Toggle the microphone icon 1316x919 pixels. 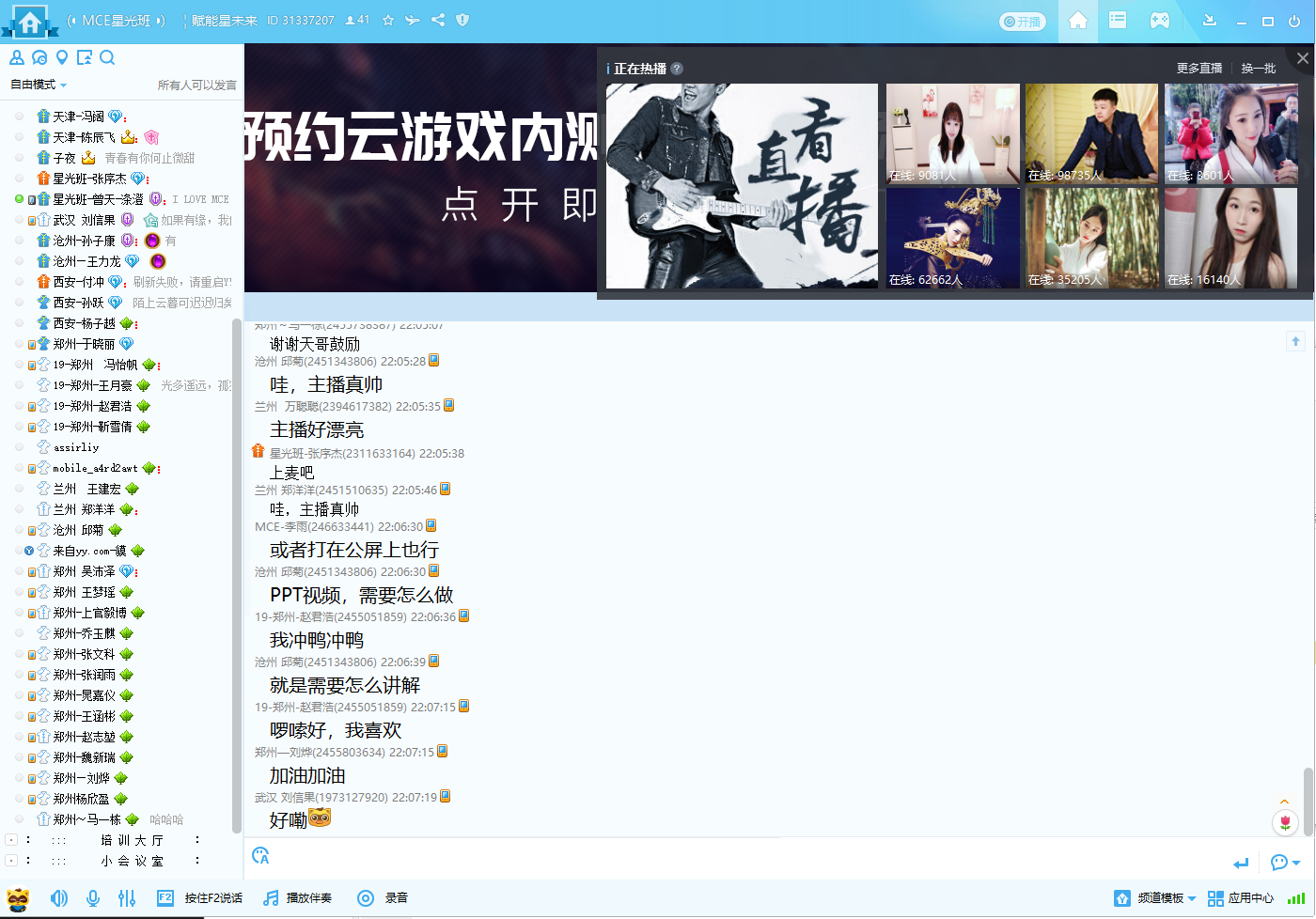[x=93, y=898]
